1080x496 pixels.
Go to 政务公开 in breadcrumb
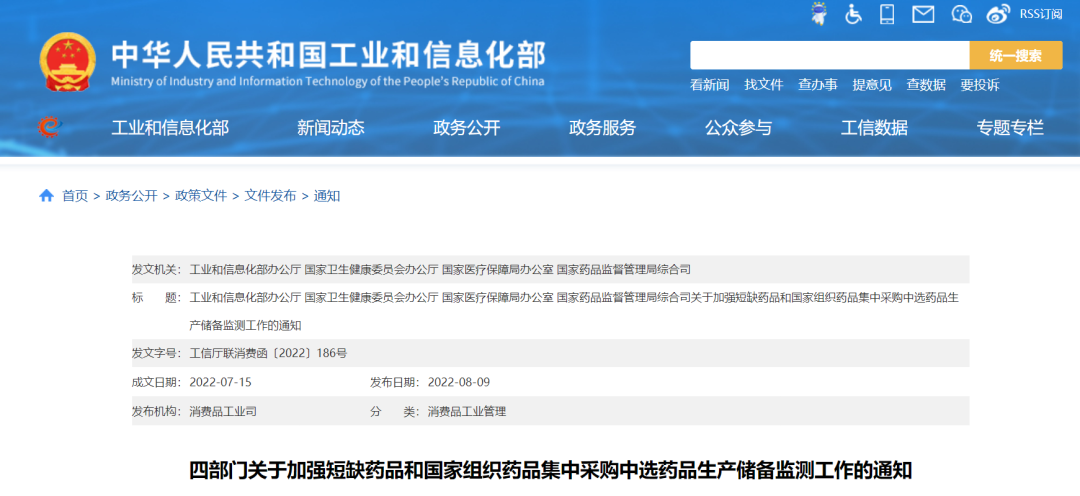pos(132,196)
